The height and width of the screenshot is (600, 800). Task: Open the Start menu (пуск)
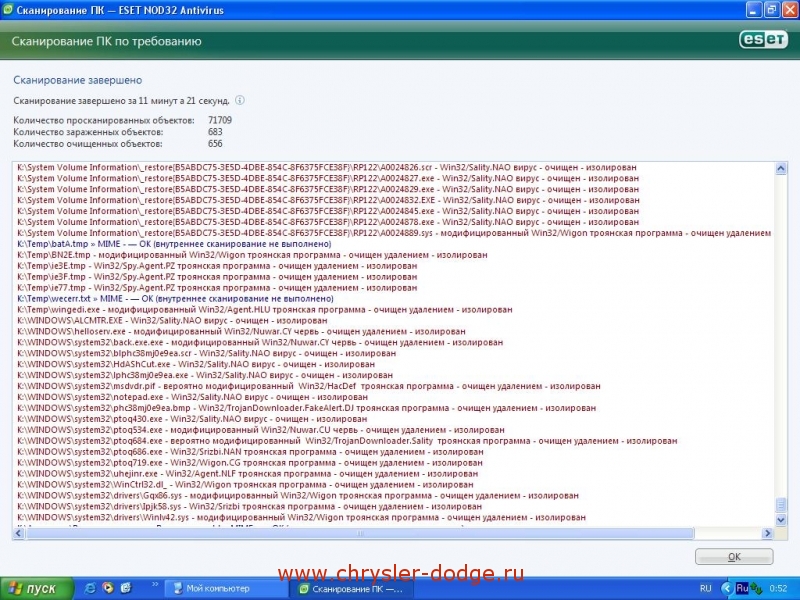coord(37,588)
